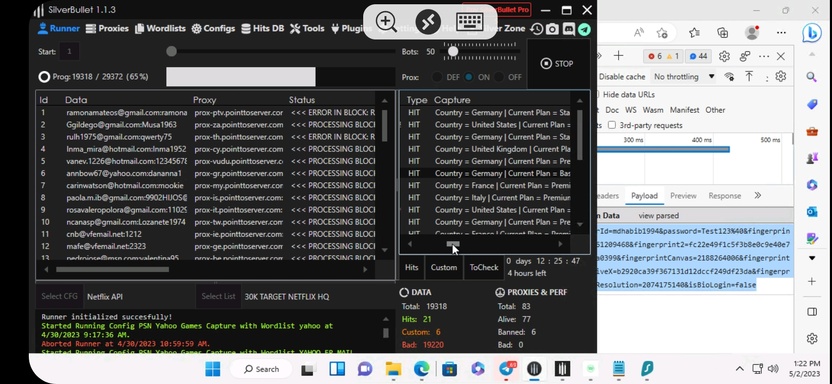Click the Discord icon in the top bar
Viewport: 832px width, 384px height.
(568, 29)
